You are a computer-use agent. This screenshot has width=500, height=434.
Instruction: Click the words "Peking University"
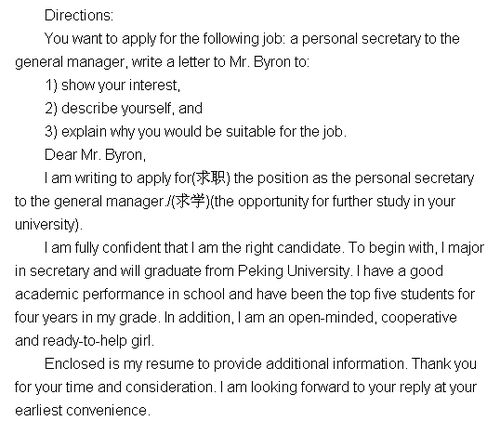point(294,271)
